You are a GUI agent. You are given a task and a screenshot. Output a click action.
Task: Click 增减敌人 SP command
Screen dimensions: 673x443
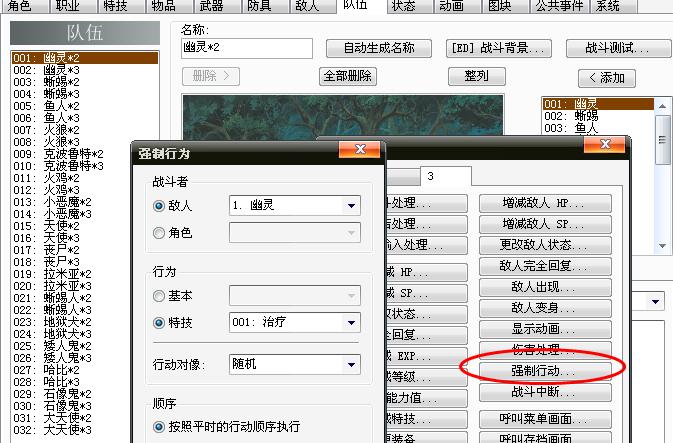coord(545,225)
